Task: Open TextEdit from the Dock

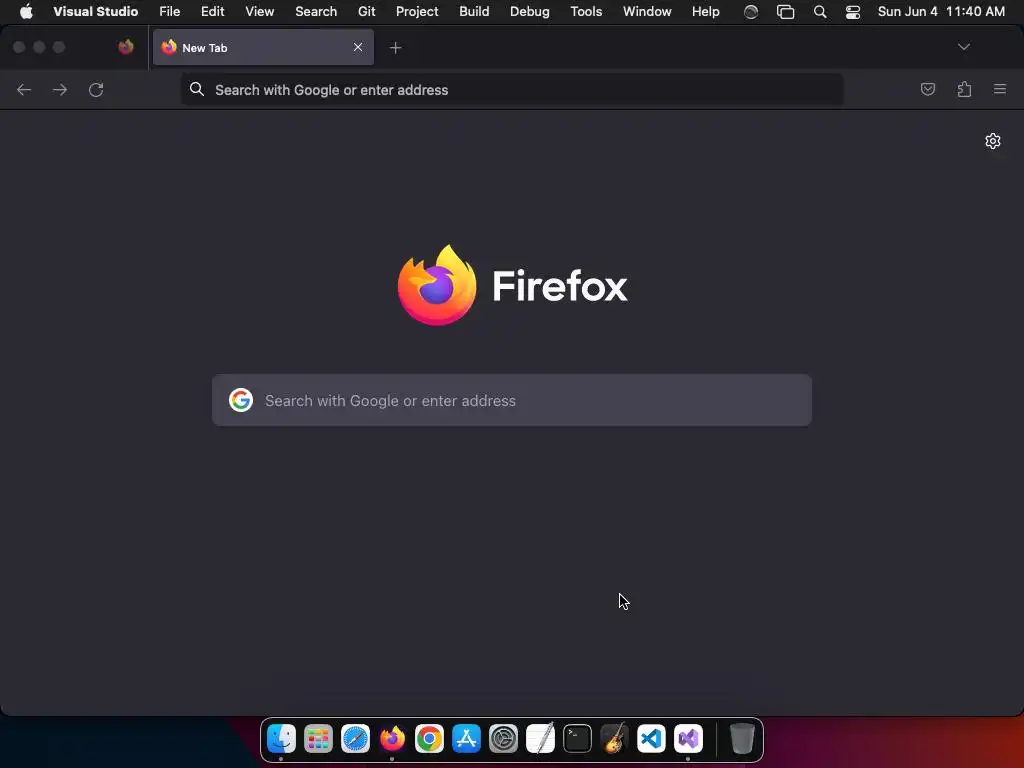Action: pyautogui.click(x=540, y=739)
